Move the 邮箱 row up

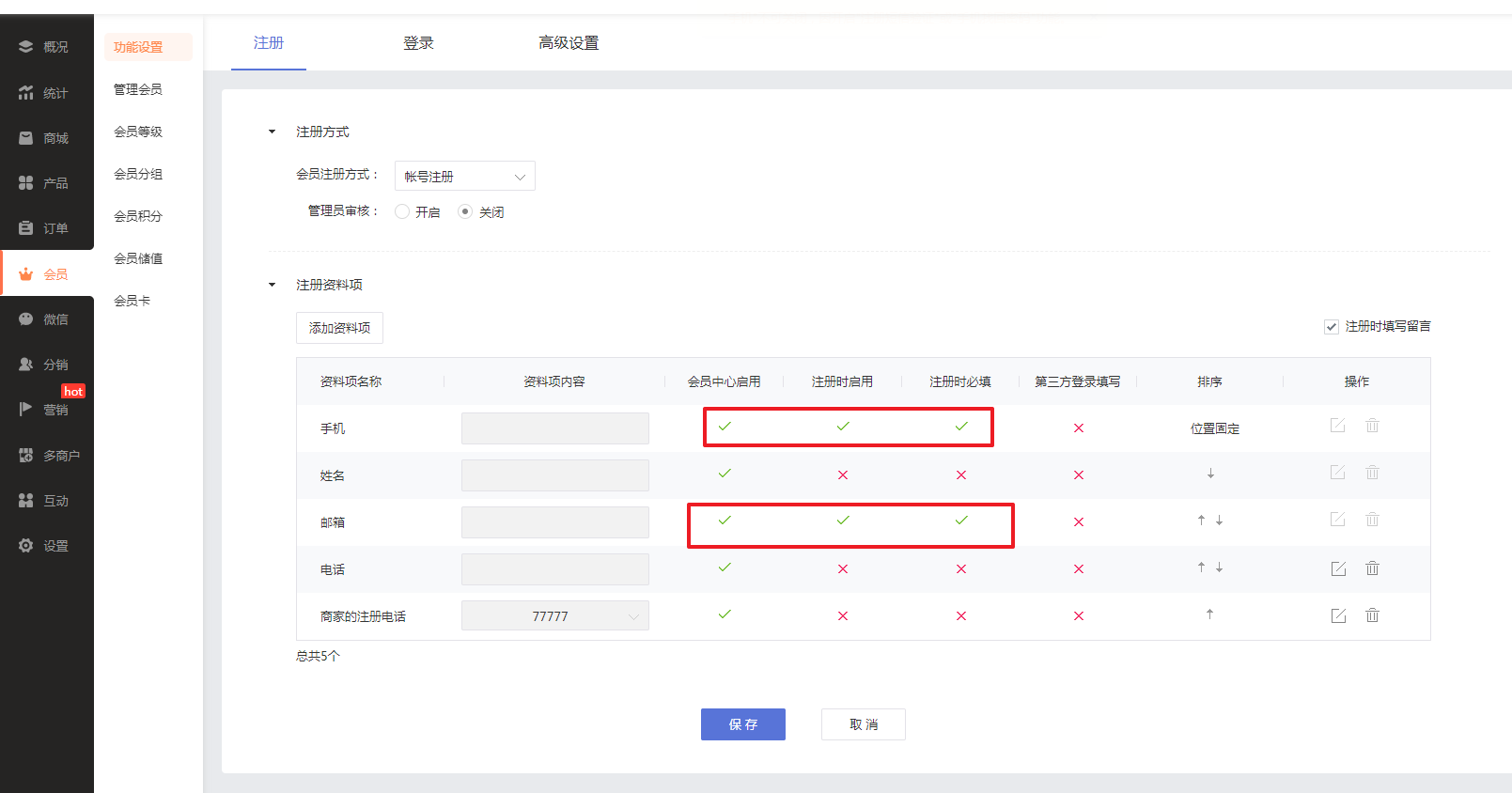(1201, 520)
